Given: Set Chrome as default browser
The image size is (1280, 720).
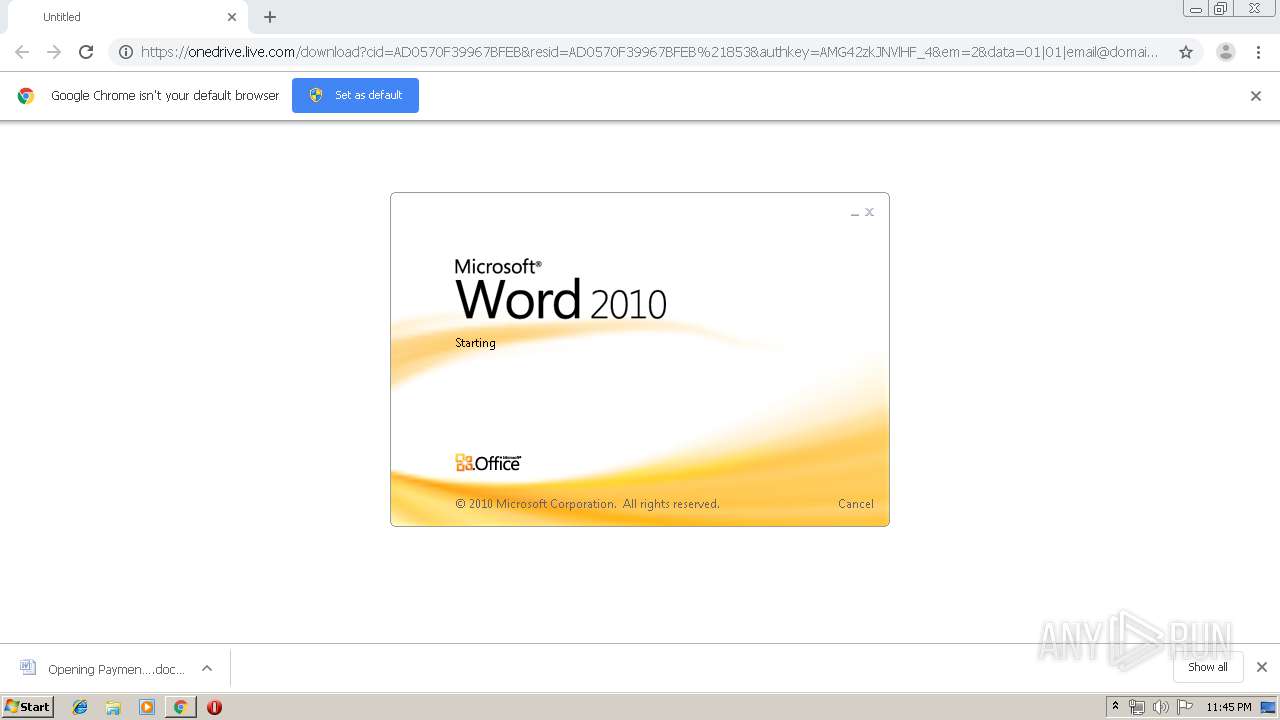Looking at the screenshot, I should [355, 95].
